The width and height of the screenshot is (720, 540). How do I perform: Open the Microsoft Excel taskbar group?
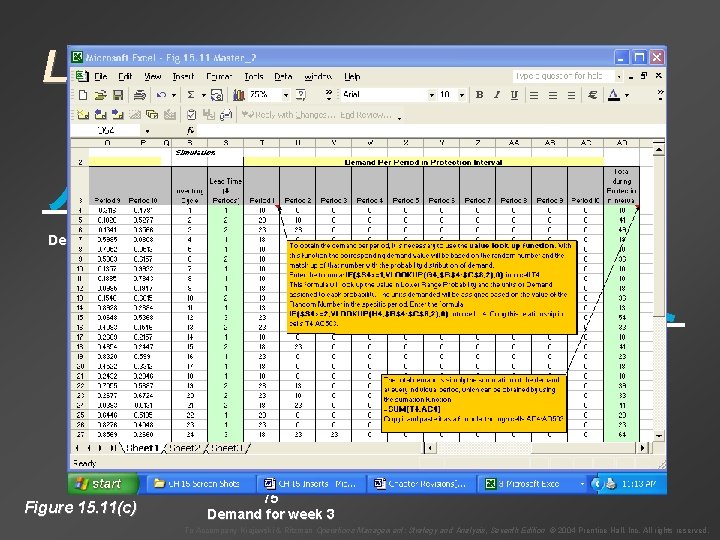click(533, 484)
